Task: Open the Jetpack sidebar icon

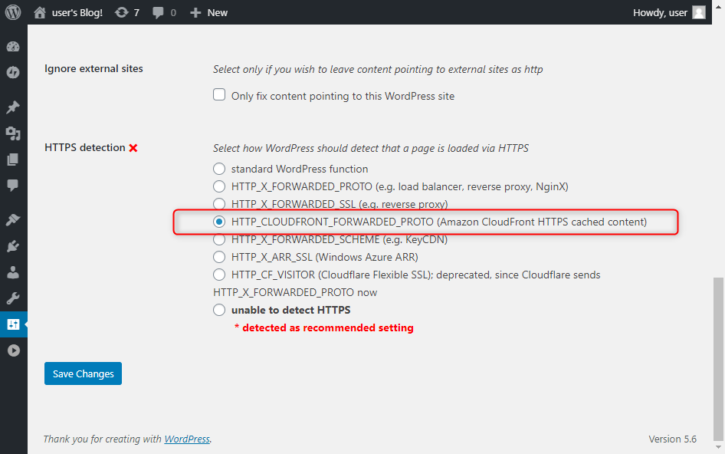Action: (13, 73)
